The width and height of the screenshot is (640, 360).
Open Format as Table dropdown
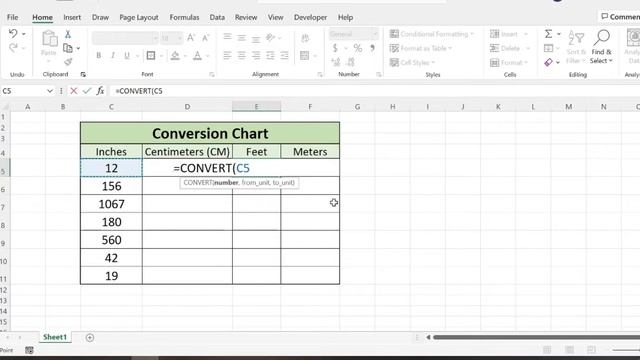[421, 48]
